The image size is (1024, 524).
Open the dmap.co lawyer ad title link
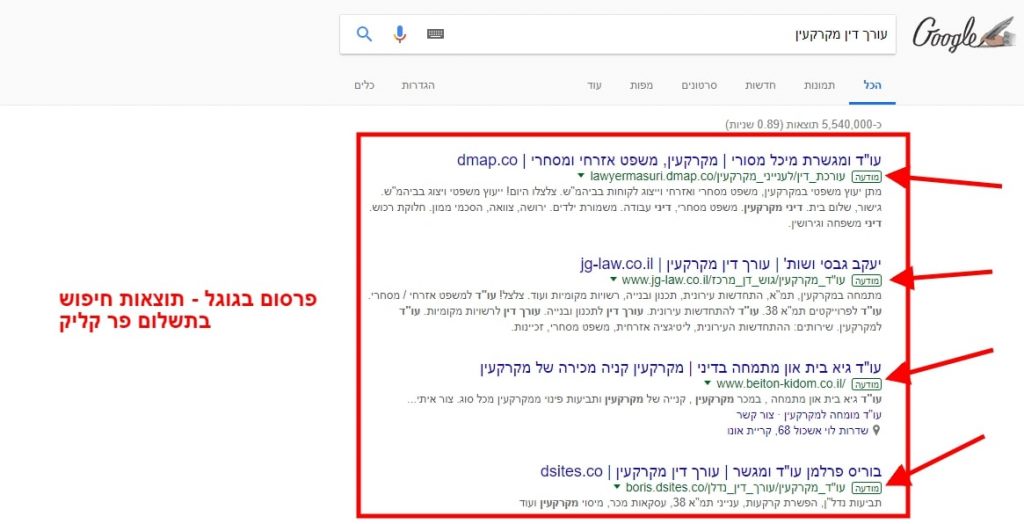coord(669,160)
